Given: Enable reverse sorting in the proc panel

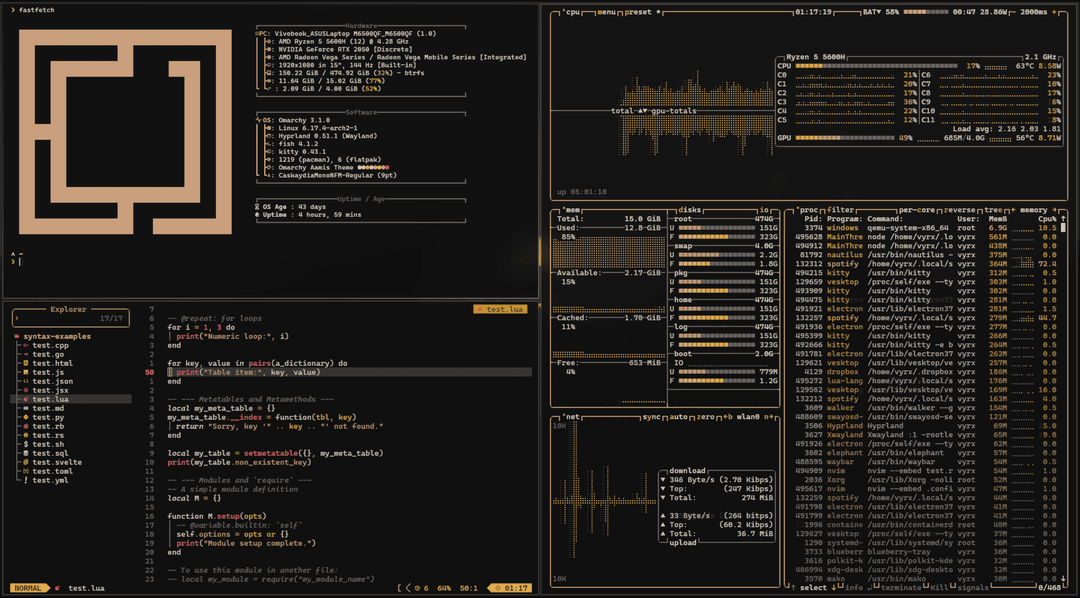Looking at the screenshot, I should click(960, 210).
